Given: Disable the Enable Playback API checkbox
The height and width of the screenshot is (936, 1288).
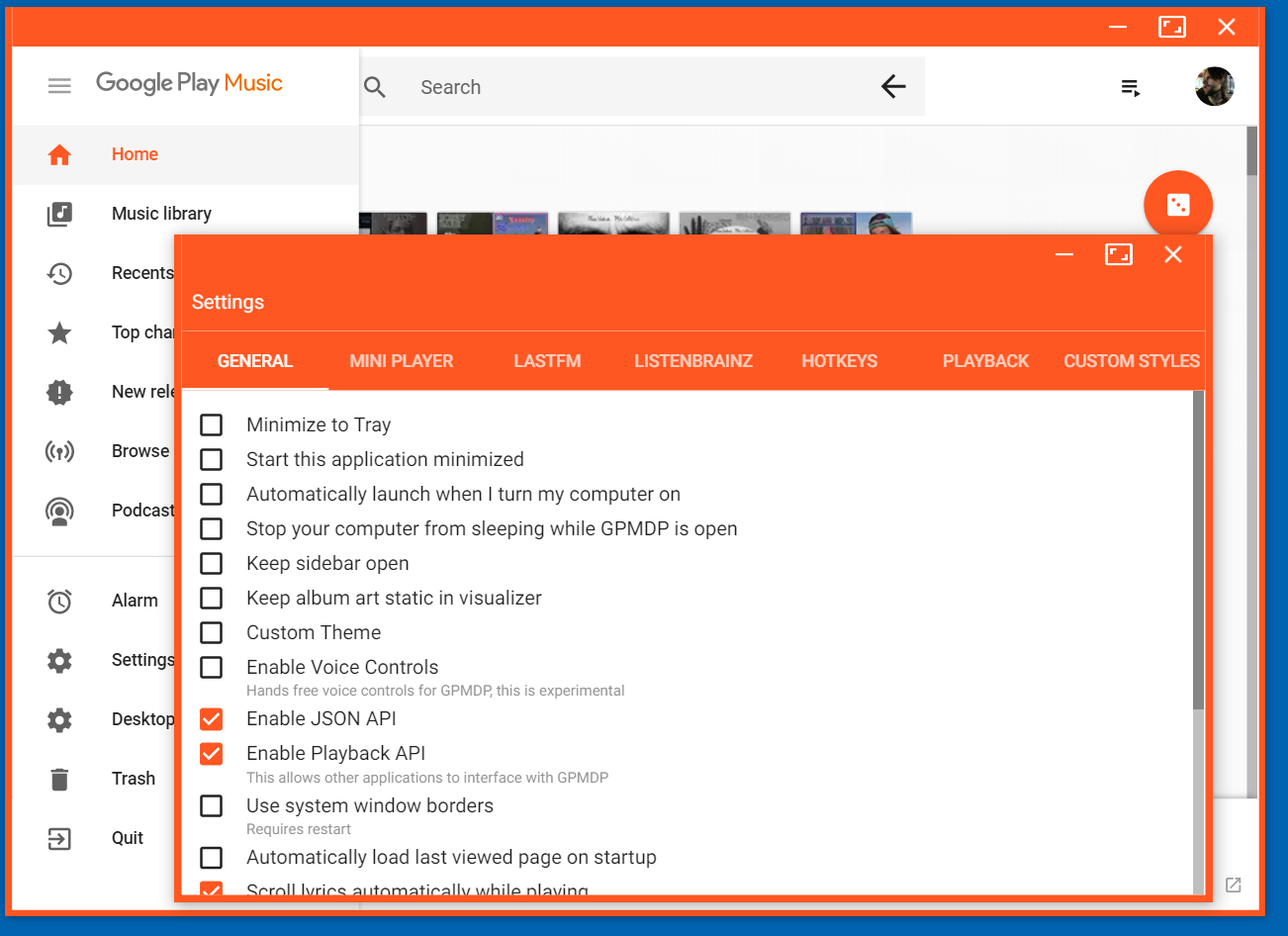Looking at the screenshot, I should pyautogui.click(x=212, y=753).
